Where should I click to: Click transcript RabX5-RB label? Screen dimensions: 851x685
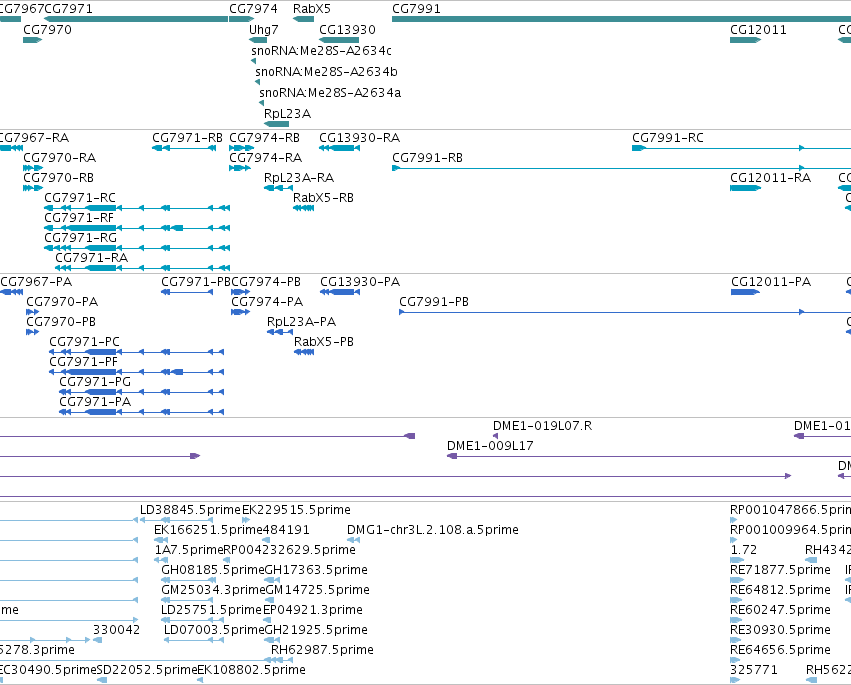pos(323,198)
